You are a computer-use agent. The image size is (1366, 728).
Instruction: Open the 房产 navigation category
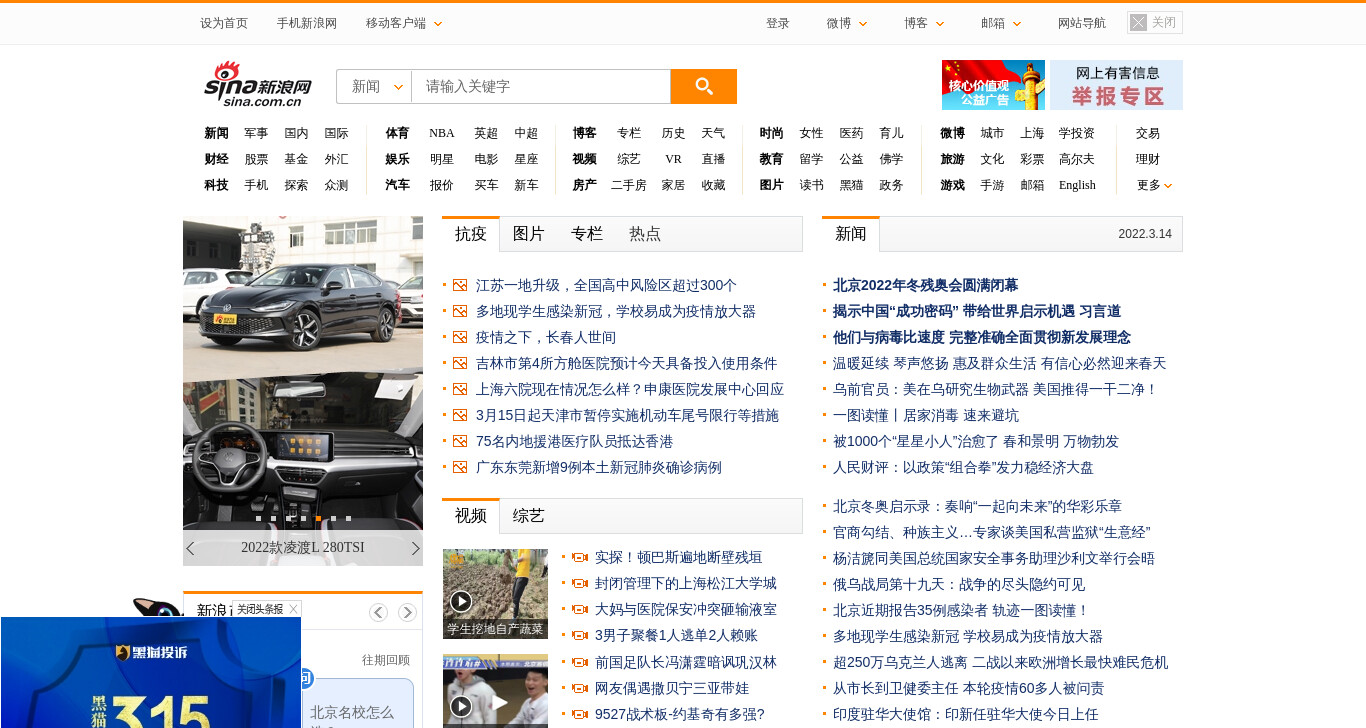click(x=584, y=185)
